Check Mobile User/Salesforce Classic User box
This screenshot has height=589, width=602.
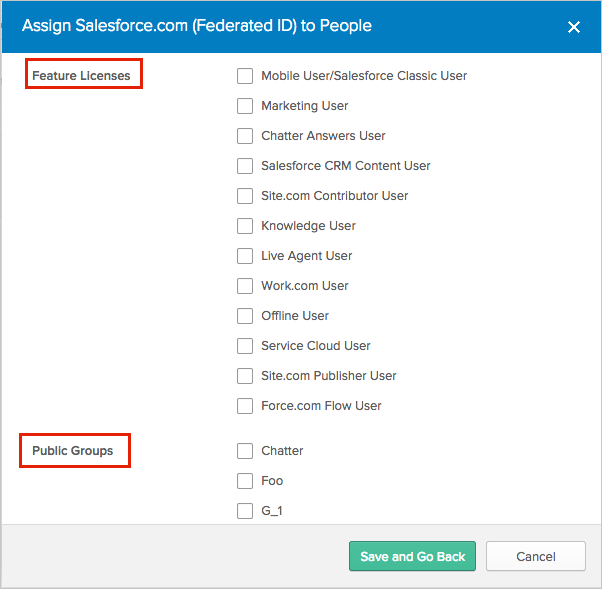(245, 76)
